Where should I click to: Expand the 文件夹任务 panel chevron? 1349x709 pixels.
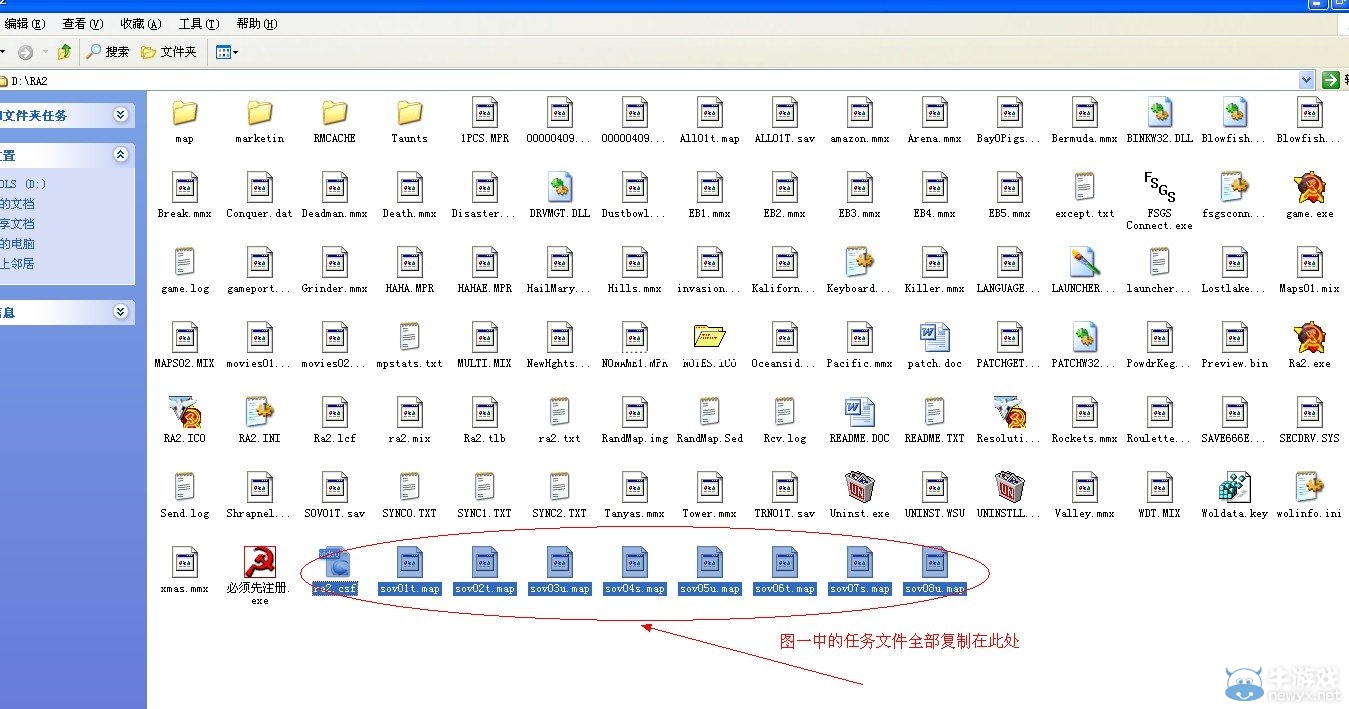[x=121, y=115]
